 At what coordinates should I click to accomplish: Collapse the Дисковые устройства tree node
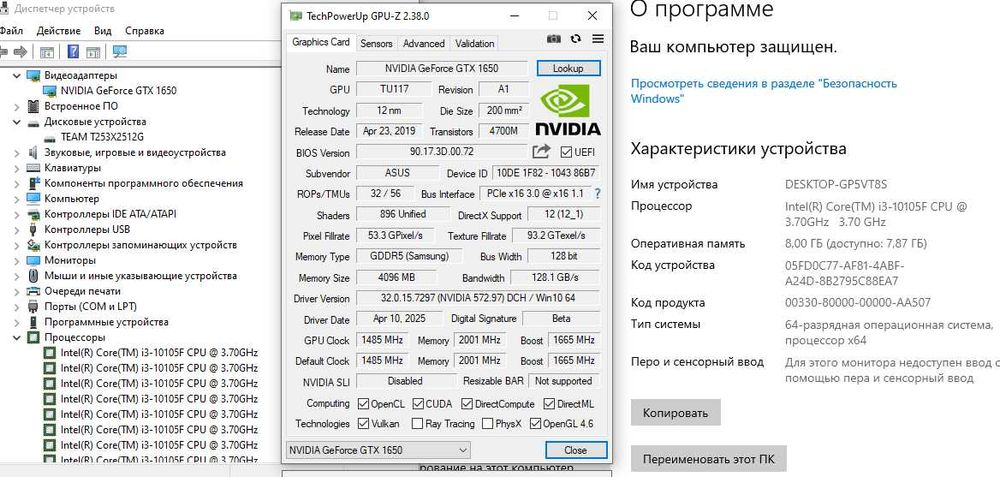pos(17,121)
